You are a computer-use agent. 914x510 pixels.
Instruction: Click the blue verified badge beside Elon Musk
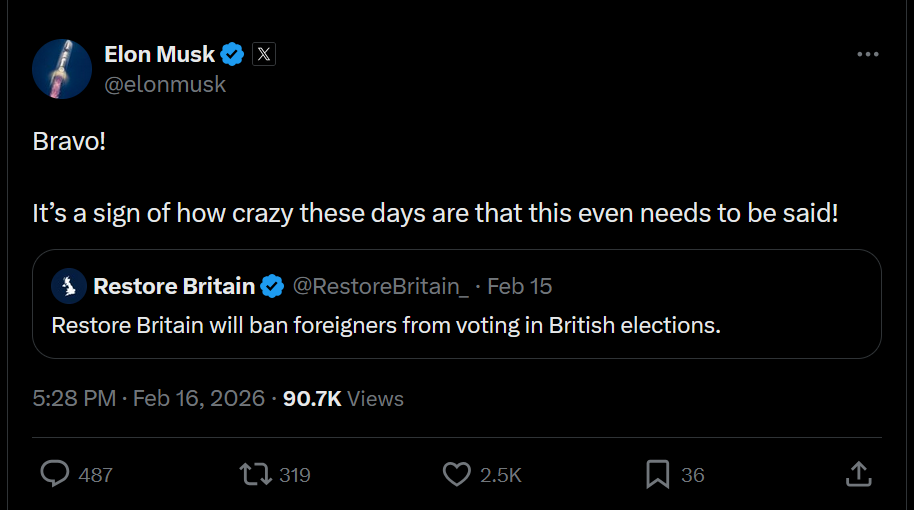233,54
